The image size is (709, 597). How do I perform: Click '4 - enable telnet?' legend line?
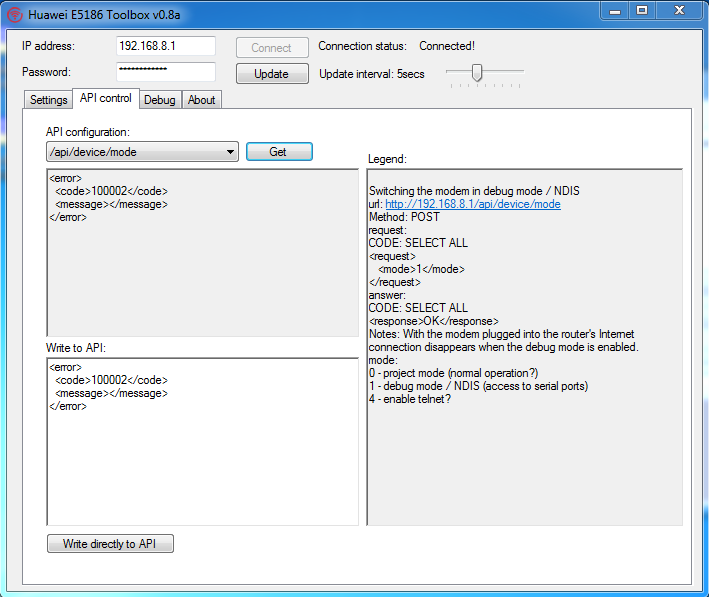coord(410,399)
